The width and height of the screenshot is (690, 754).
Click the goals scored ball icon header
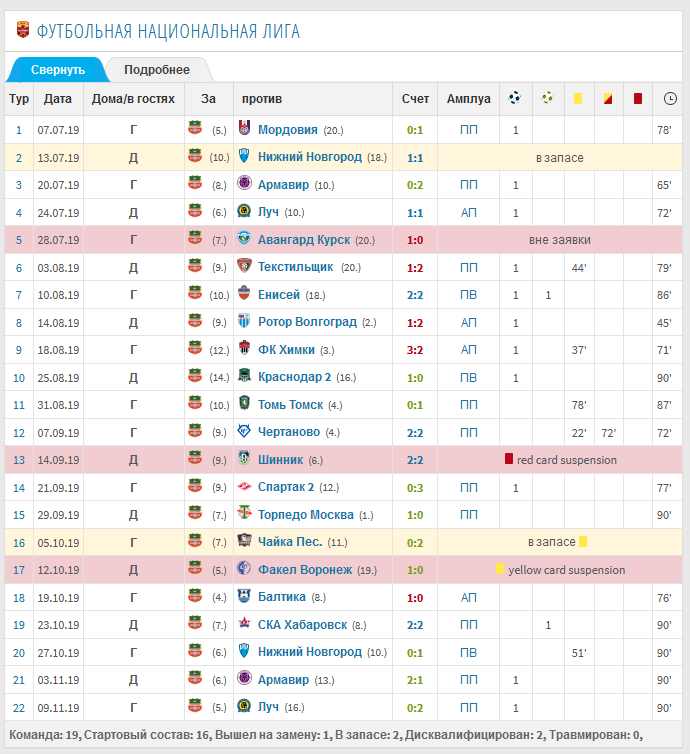pyautogui.click(x=514, y=98)
